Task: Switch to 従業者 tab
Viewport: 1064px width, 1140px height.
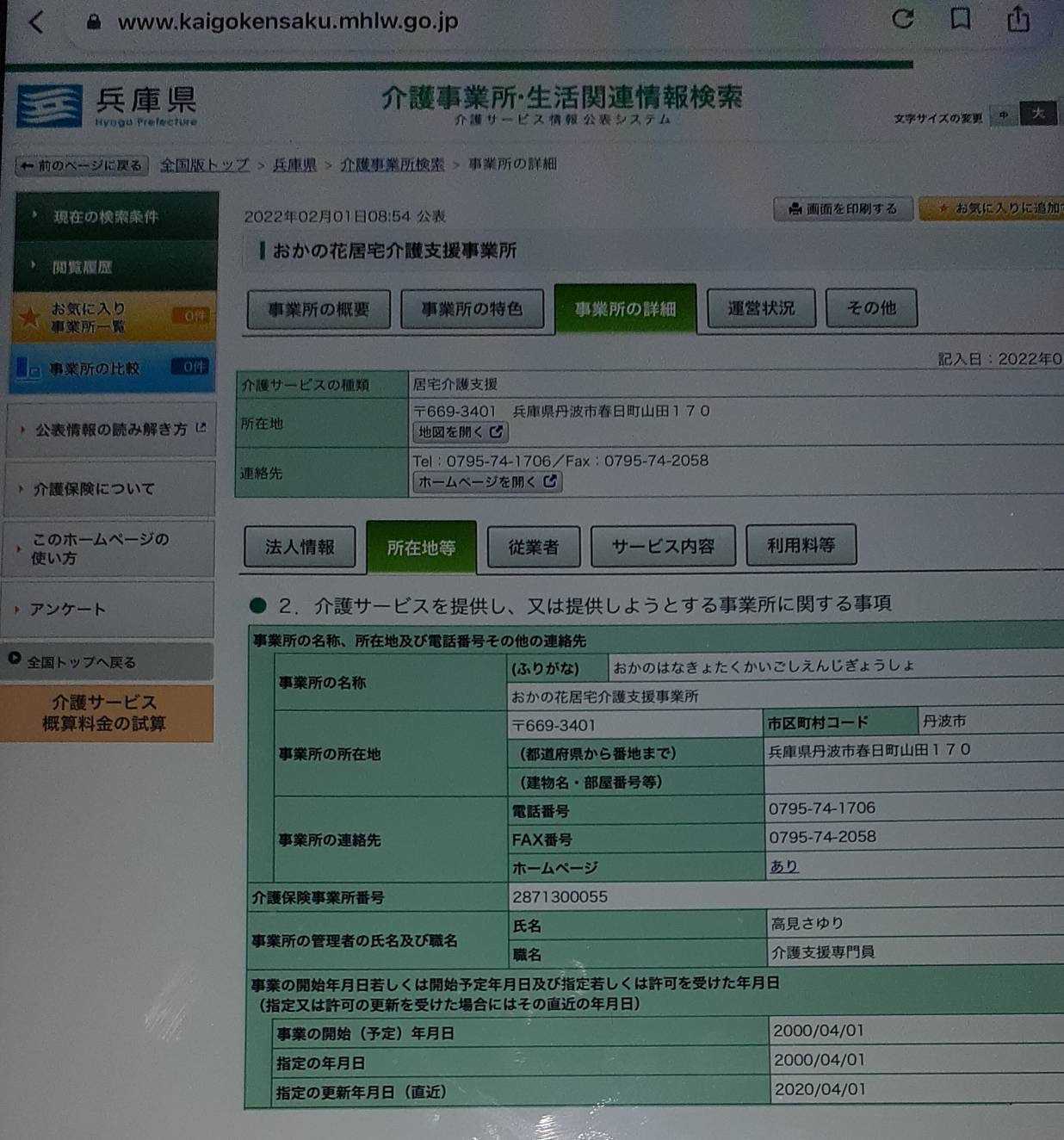Action: click(x=533, y=547)
